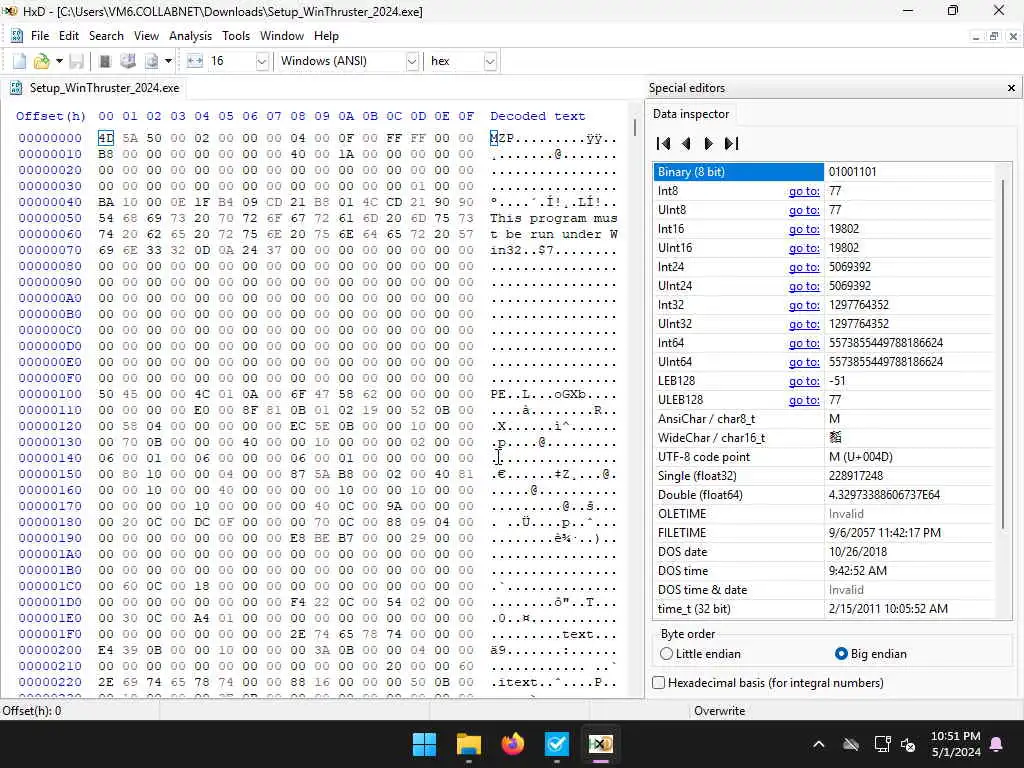Click go to link for LEB128
This screenshot has height=768, width=1024.
(x=804, y=381)
